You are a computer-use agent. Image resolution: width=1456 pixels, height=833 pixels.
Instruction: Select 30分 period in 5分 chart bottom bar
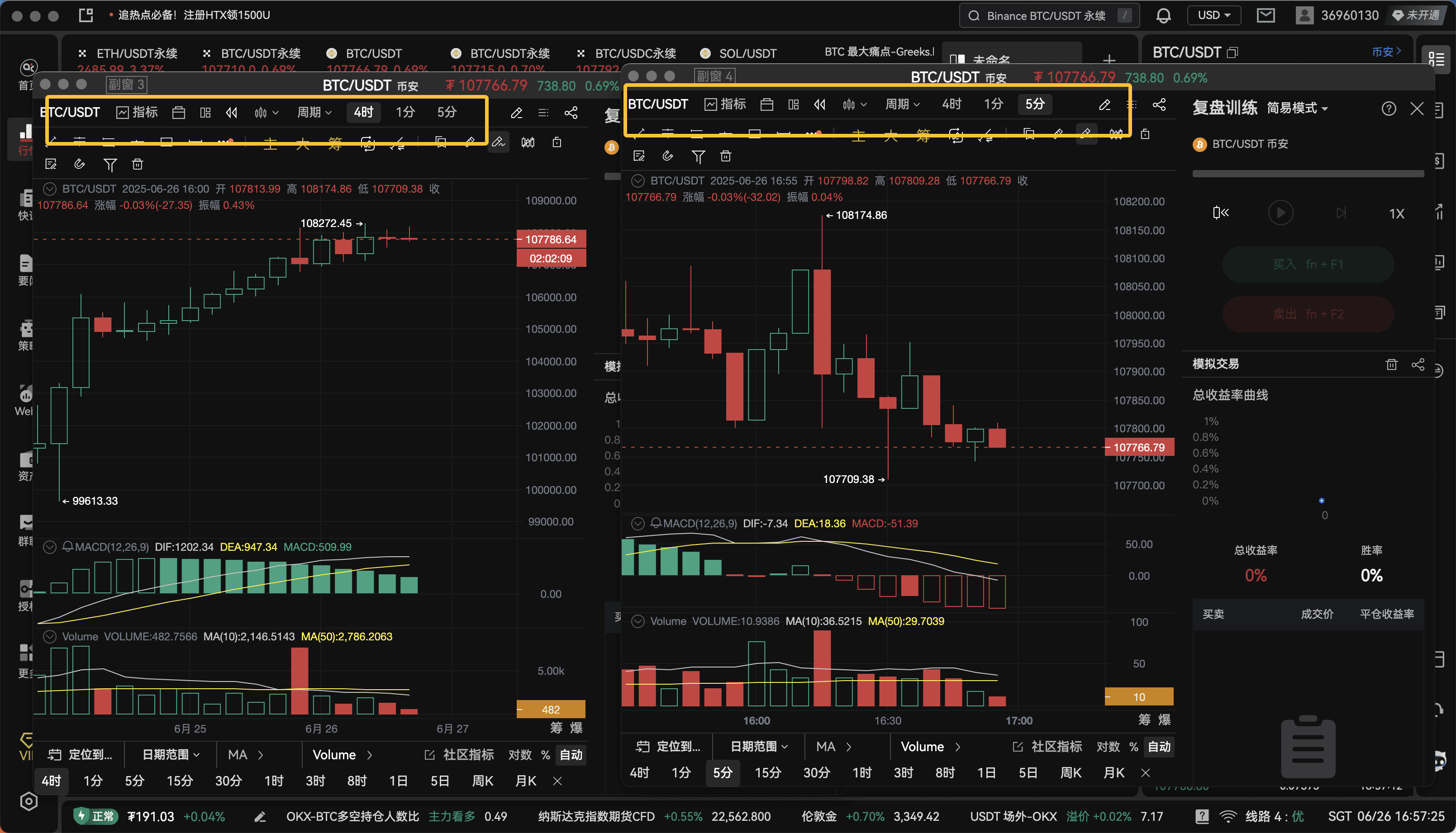click(x=816, y=773)
